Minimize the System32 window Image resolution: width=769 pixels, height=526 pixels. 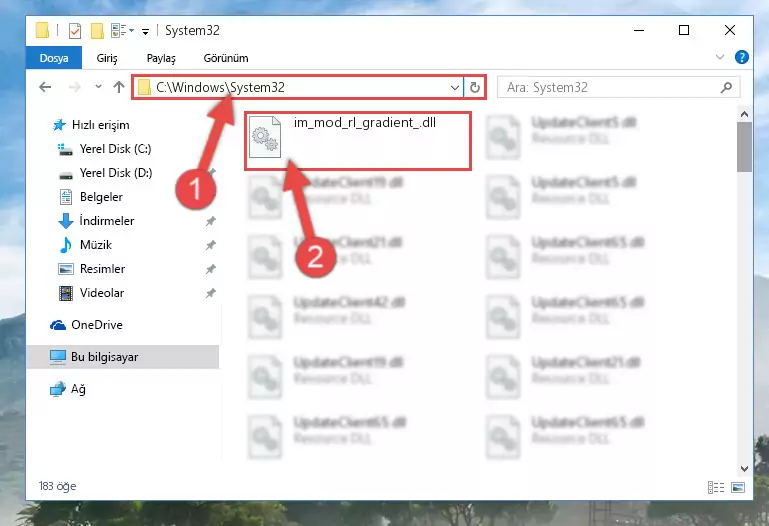[639, 30]
